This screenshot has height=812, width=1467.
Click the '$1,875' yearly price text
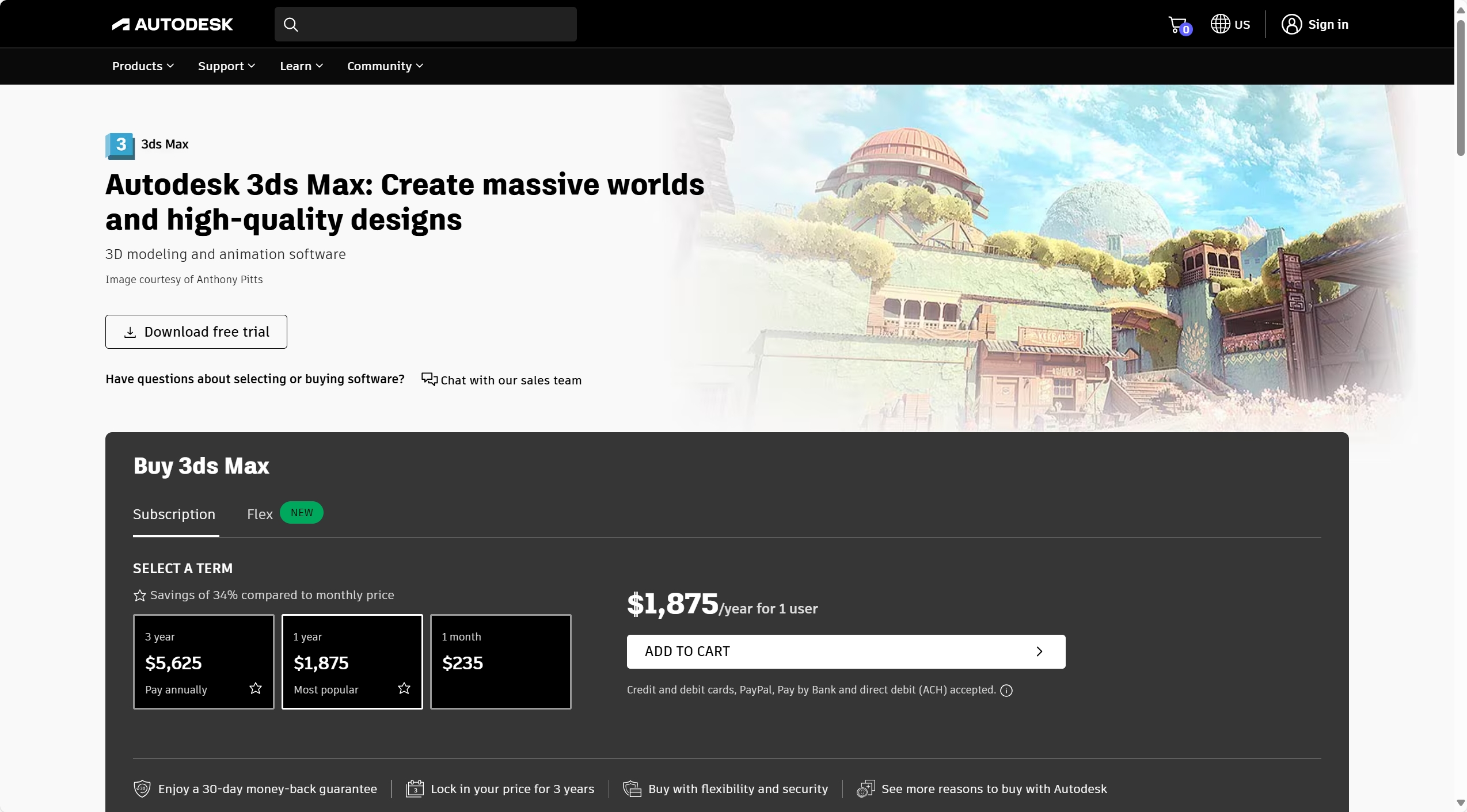672,604
